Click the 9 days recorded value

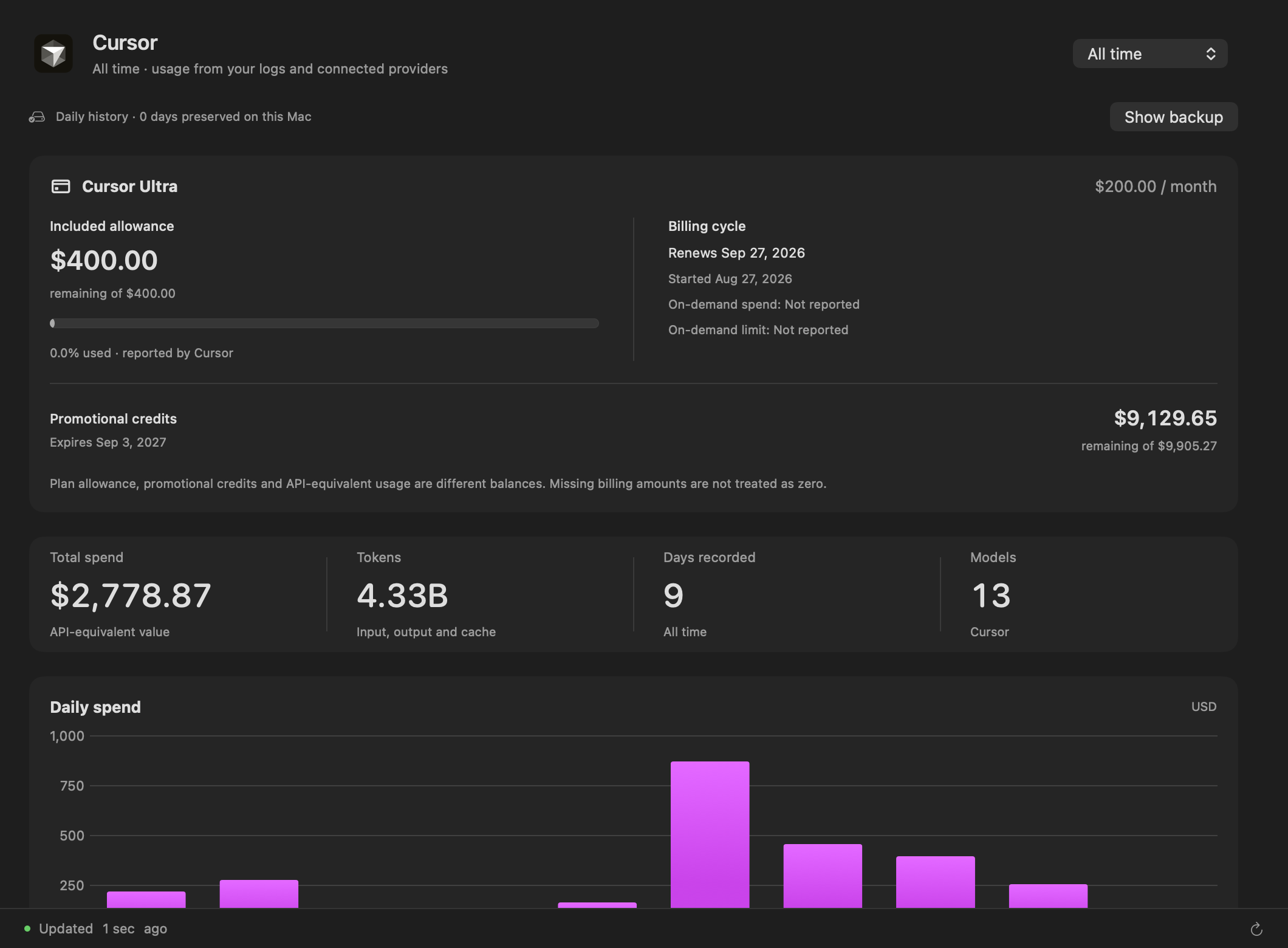coord(673,596)
